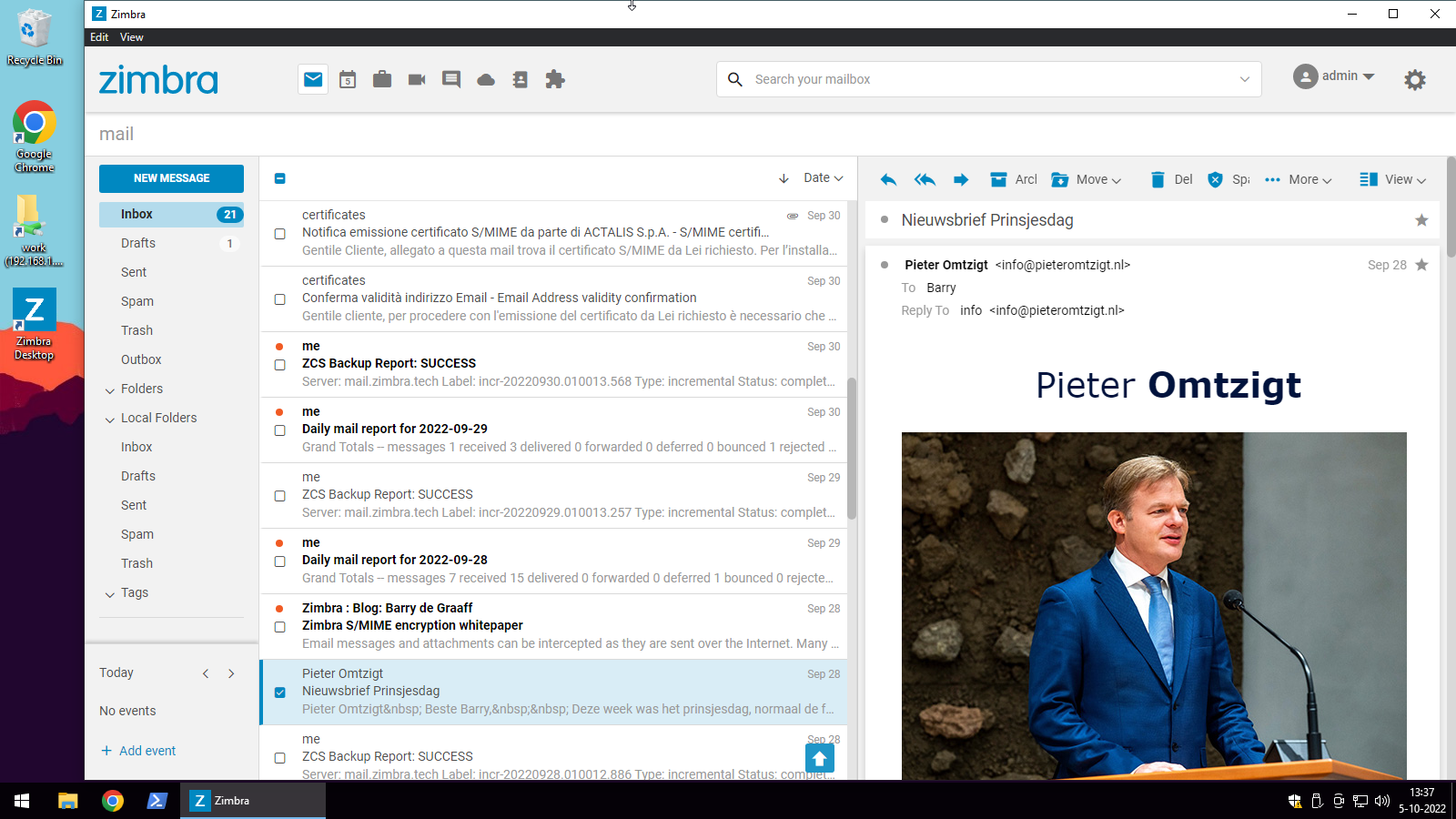
Task: Check the ZCS Backup Report message checkbox
Action: (279, 365)
